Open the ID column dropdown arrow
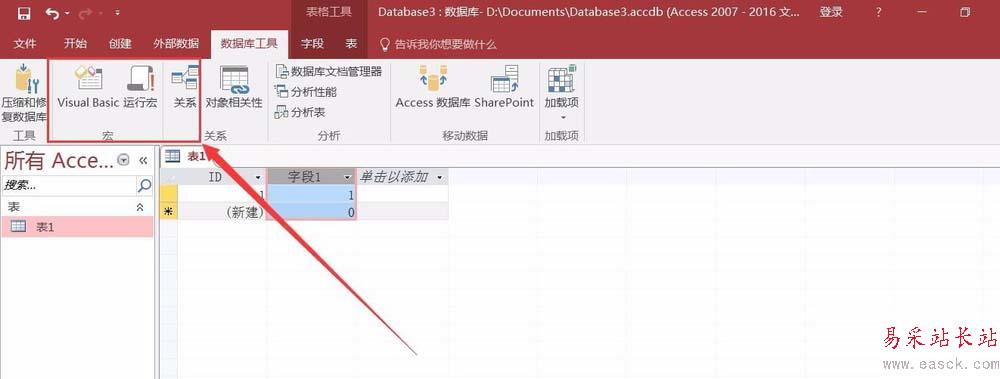 pyautogui.click(x=258, y=177)
